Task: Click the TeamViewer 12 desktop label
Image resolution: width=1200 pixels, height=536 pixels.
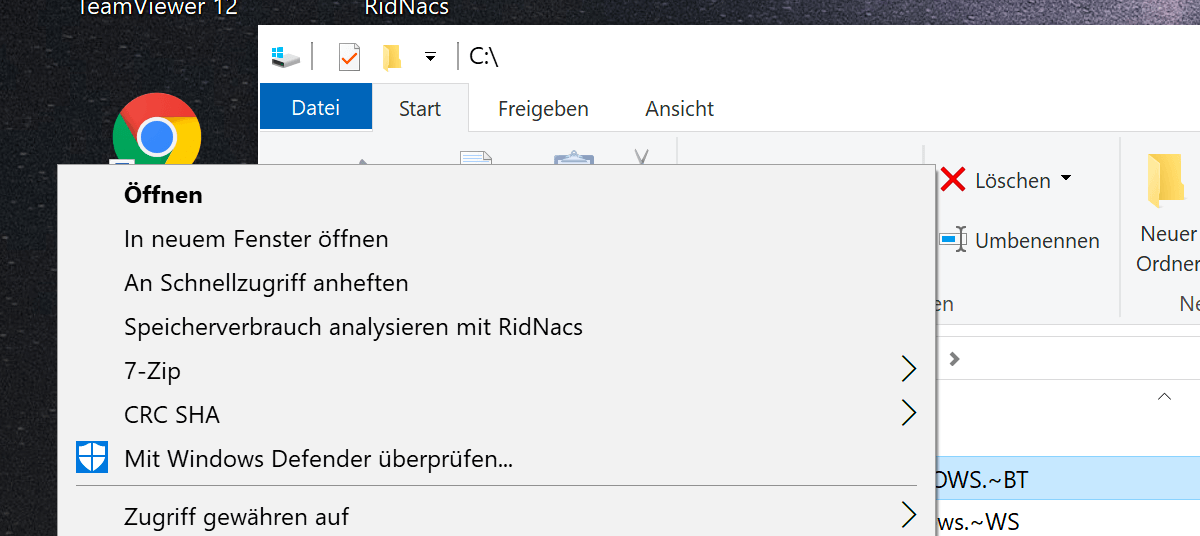Action: pos(157,9)
